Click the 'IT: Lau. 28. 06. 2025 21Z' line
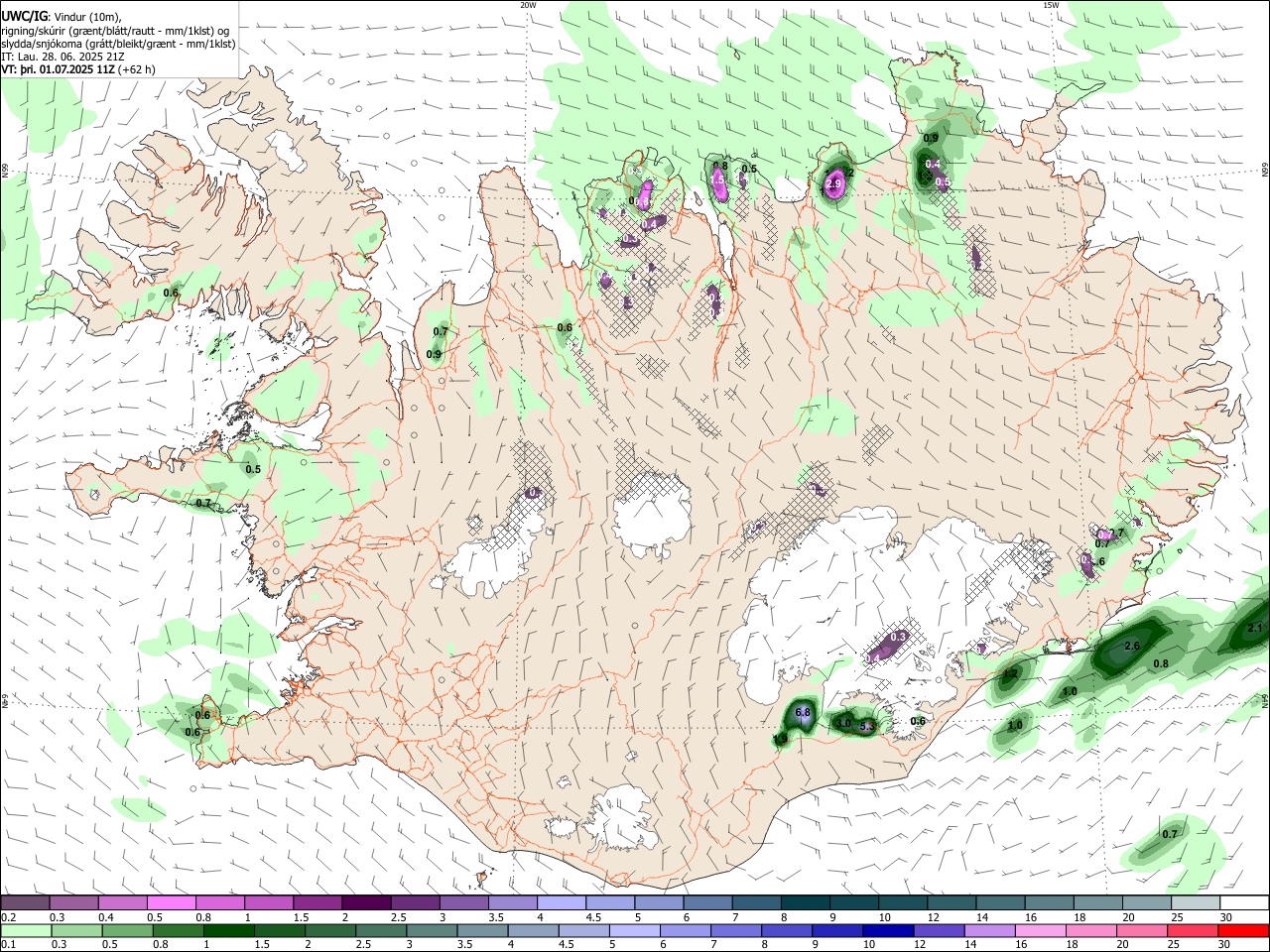Screen dimensions: 1270x952 click(63, 57)
